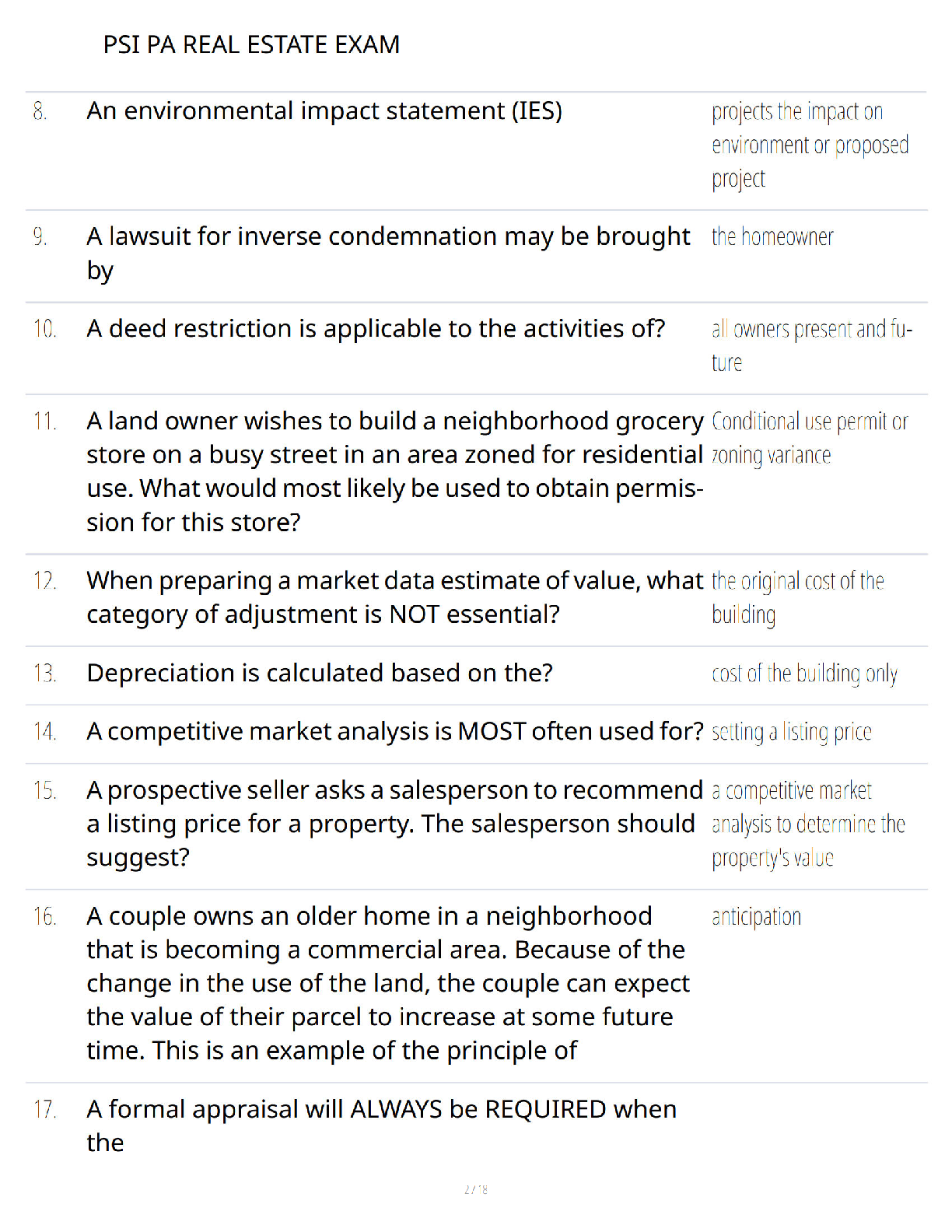
Task: Click the answer 'a competitive market analysis to determine'
Action: pos(809,824)
